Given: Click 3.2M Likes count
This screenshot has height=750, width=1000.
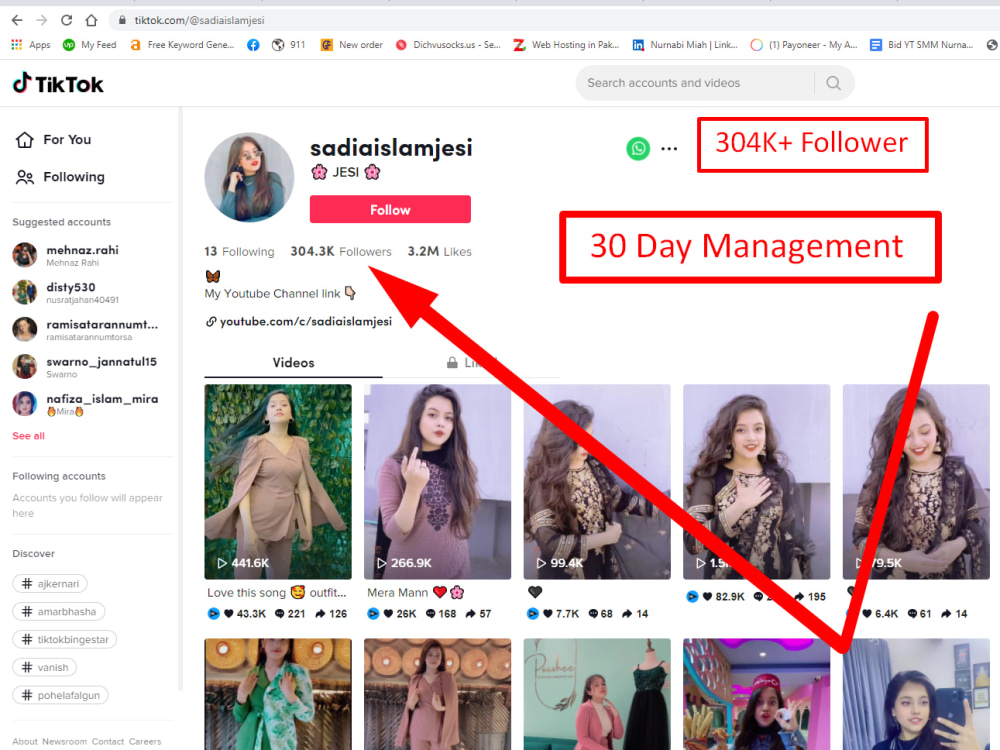Looking at the screenshot, I should (x=439, y=252).
